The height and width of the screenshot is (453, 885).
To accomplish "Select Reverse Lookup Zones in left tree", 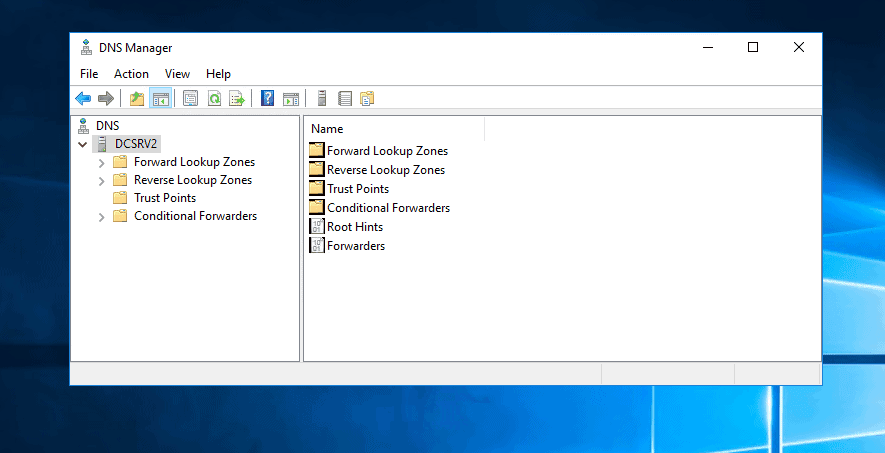I will pyautogui.click(x=193, y=180).
